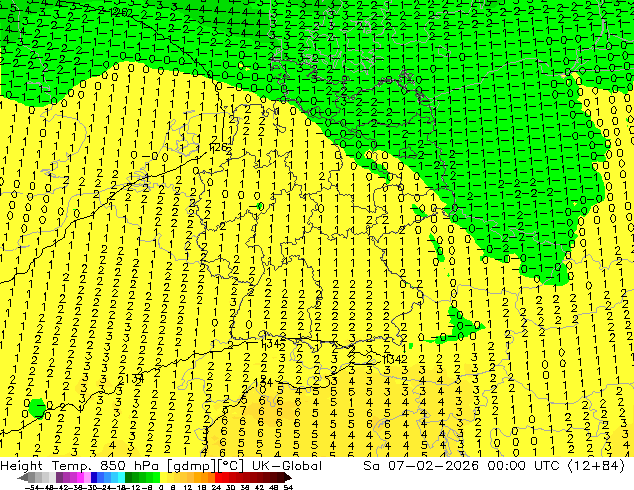Image resolution: width=634 pixels, height=490 pixels.
Task: Click the magenta legend swatch above -36
Action: 80,477
